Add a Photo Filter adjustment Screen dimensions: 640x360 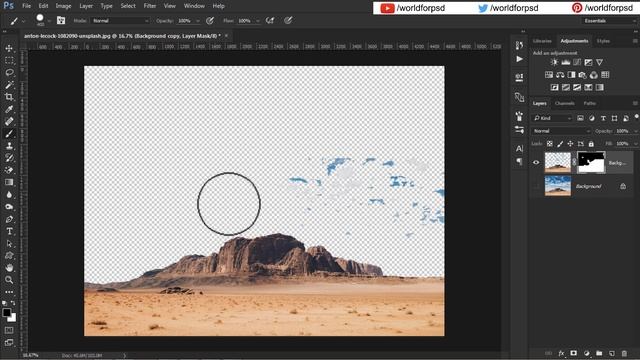point(582,75)
